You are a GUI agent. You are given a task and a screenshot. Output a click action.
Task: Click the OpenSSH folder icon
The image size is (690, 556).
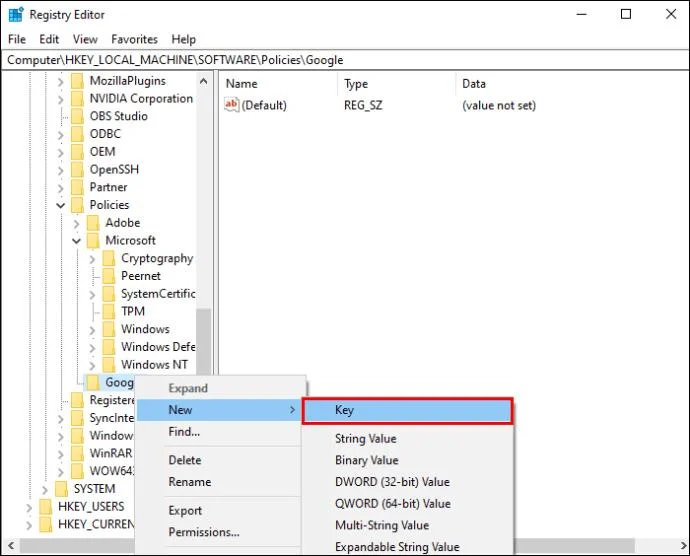[77, 169]
